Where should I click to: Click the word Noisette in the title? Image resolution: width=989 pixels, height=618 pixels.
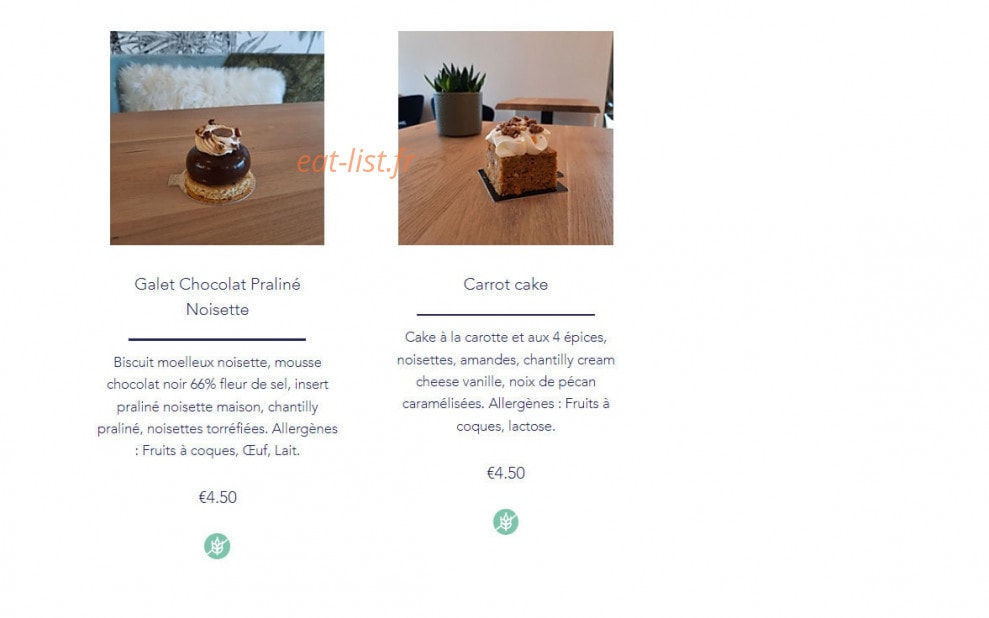[217, 310]
